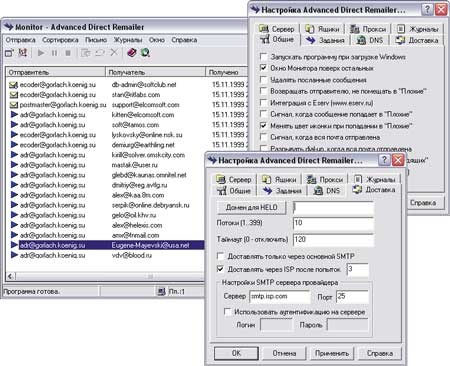Image resolution: width=450 pixels, height=366 pixels.
Task: Click the arrow icon of vdv@blood.ru row
Action: [x=14, y=255]
